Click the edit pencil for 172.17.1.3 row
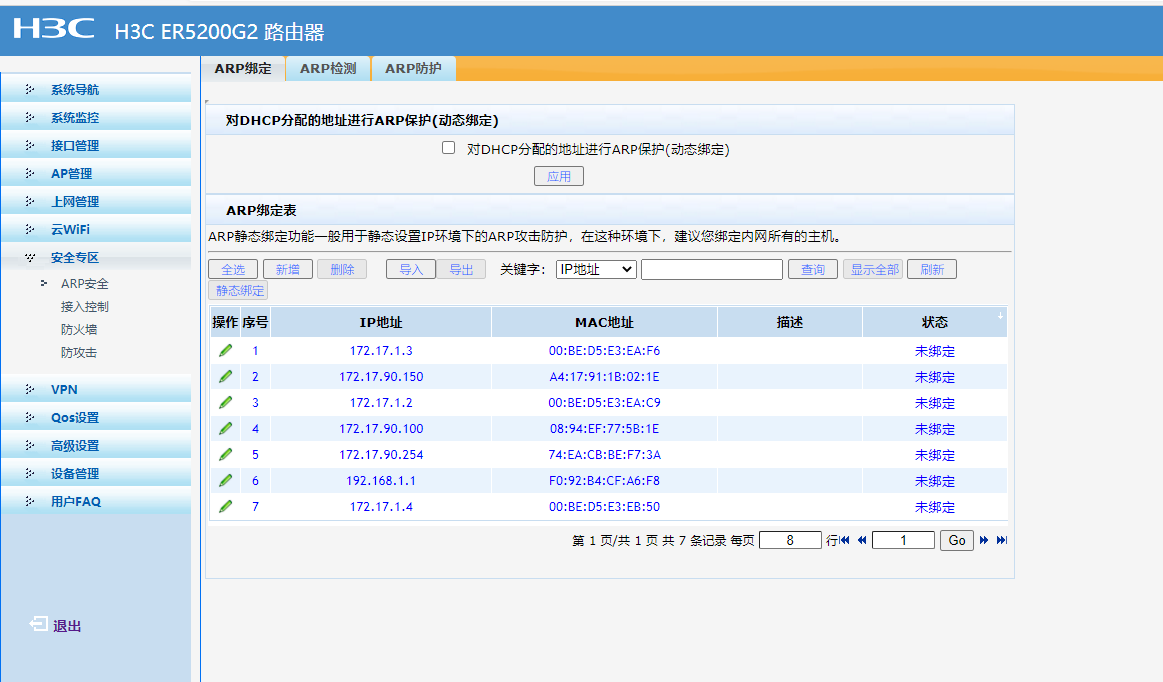 (225, 350)
